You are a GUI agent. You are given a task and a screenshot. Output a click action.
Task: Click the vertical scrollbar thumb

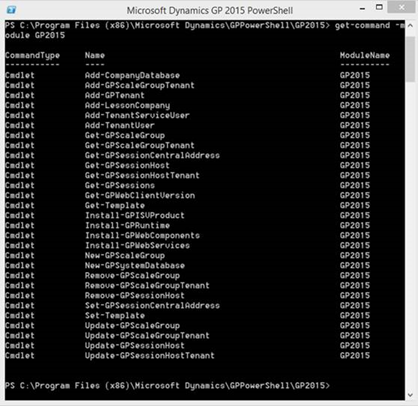[x=410, y=59]
